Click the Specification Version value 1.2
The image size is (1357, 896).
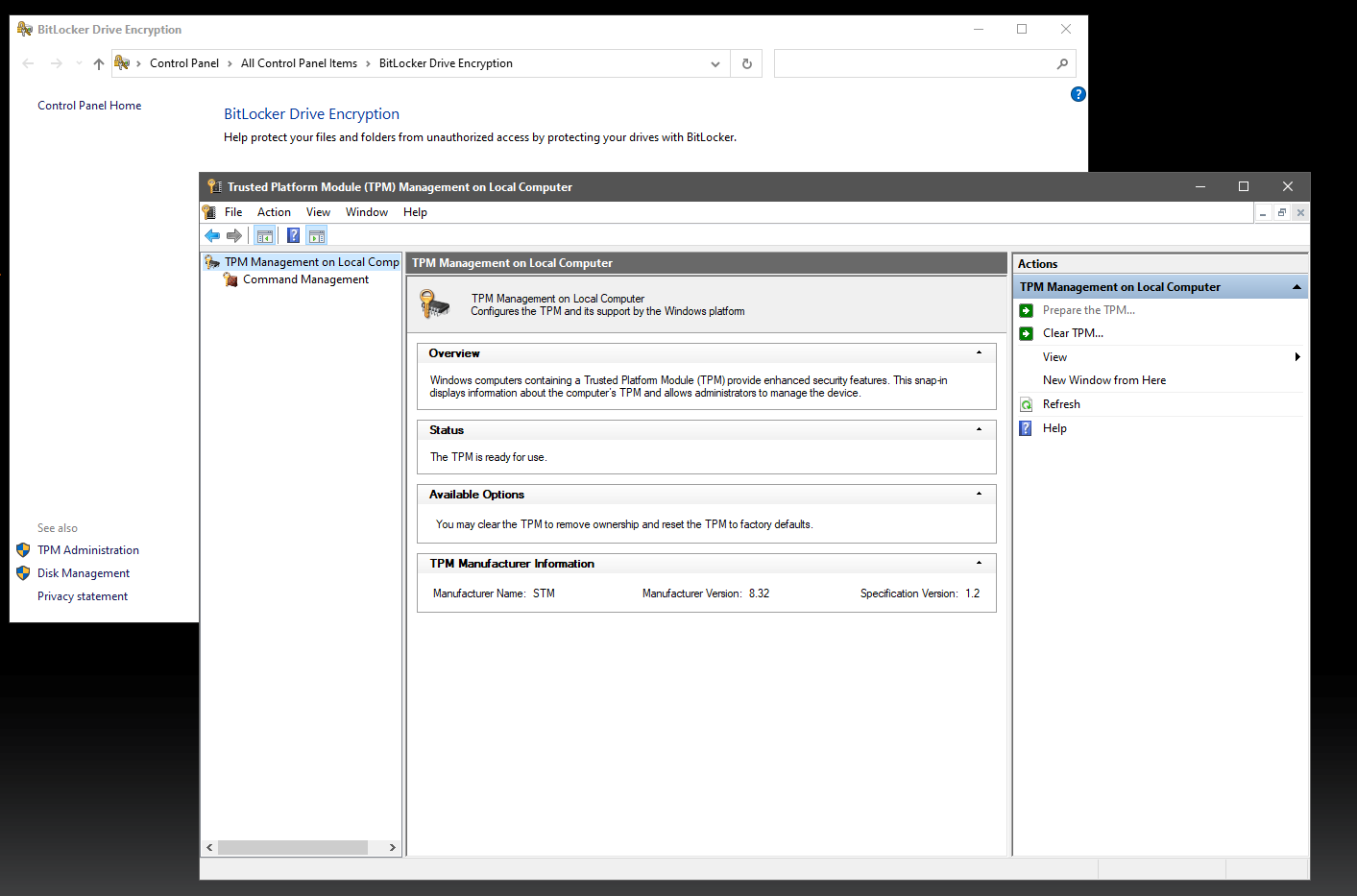pyautogui.click(x=973, y=593)
